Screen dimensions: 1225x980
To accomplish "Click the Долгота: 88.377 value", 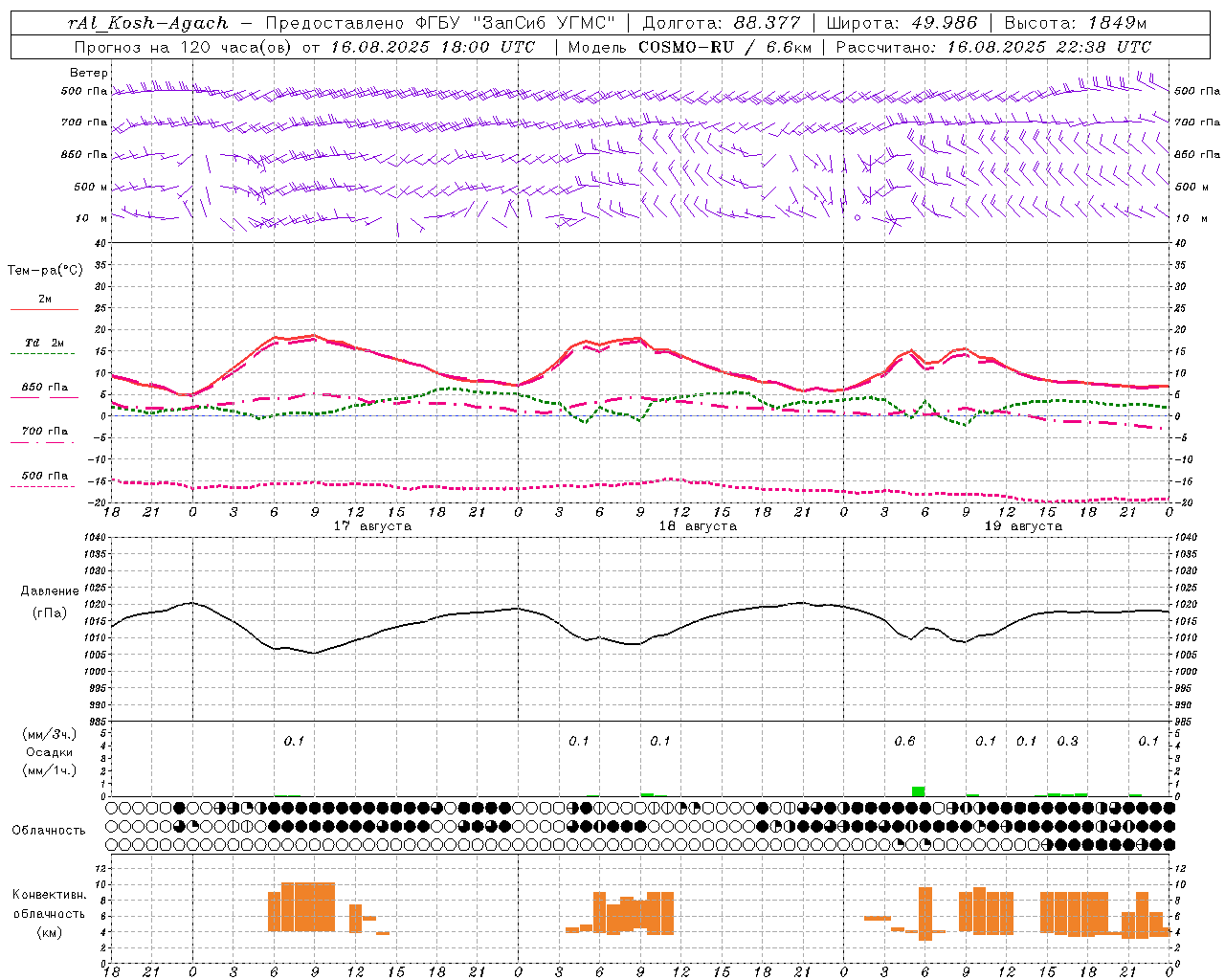I will coord(723,23).
